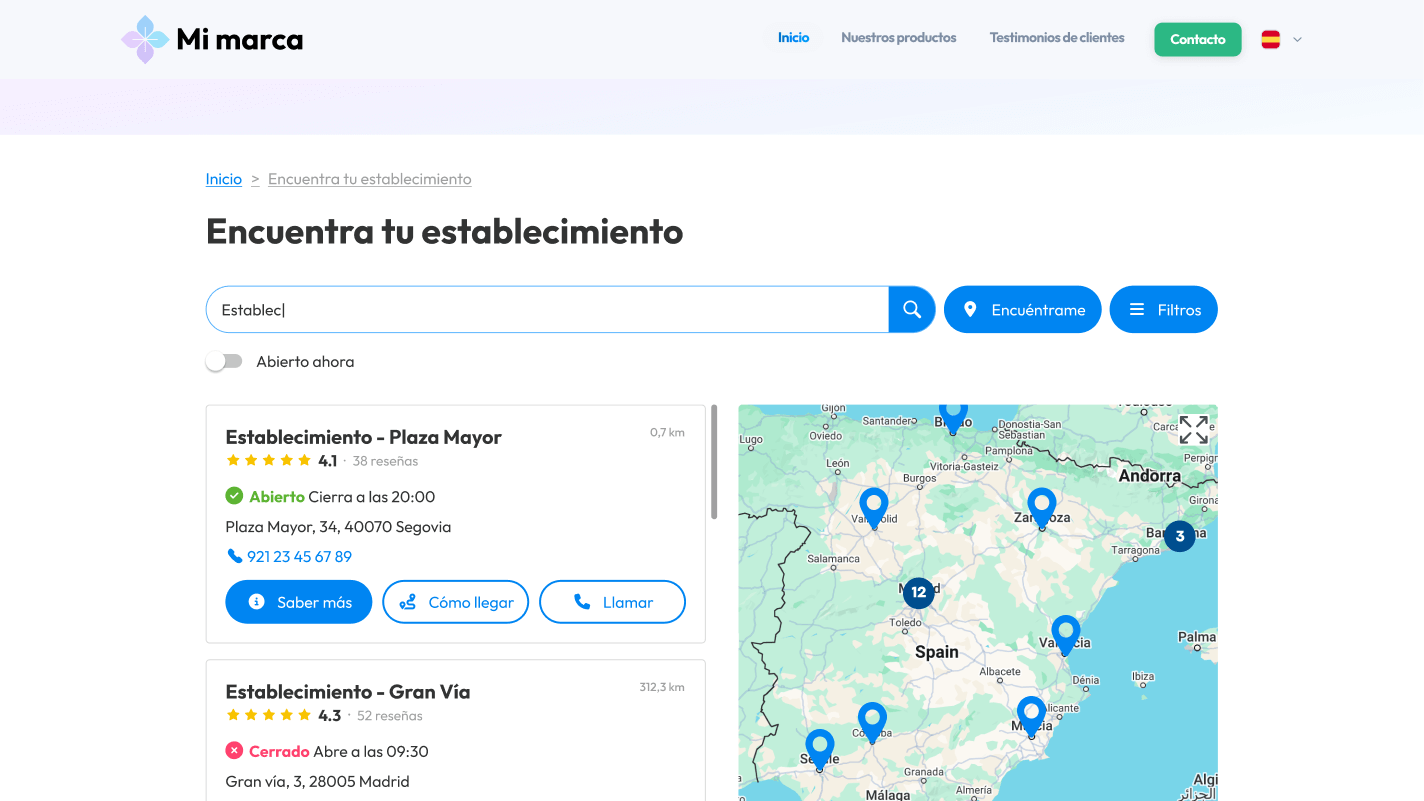Click the map pin over Córdoba
The height and width of the screenshot is (801, 1424).
pos(872,722)
